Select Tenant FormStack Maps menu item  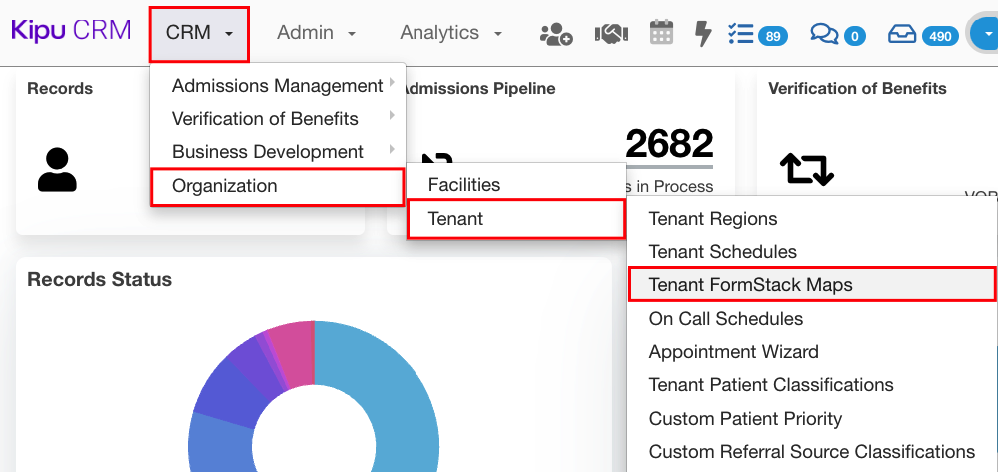750,285
